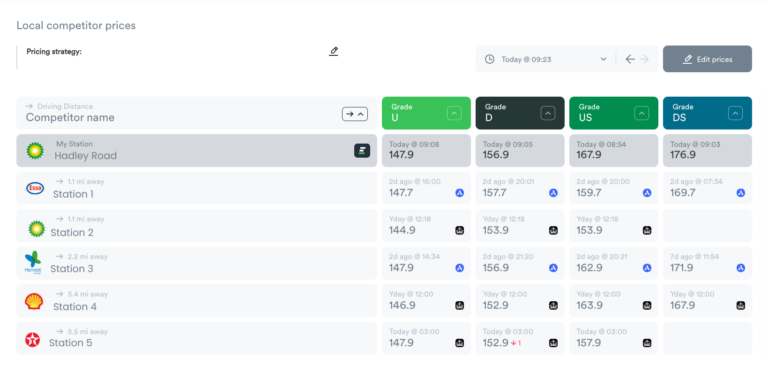This screenshot has height=373, width=768.
Task: Click Station 2 Grade US source icon
Action: coord(647,231)
